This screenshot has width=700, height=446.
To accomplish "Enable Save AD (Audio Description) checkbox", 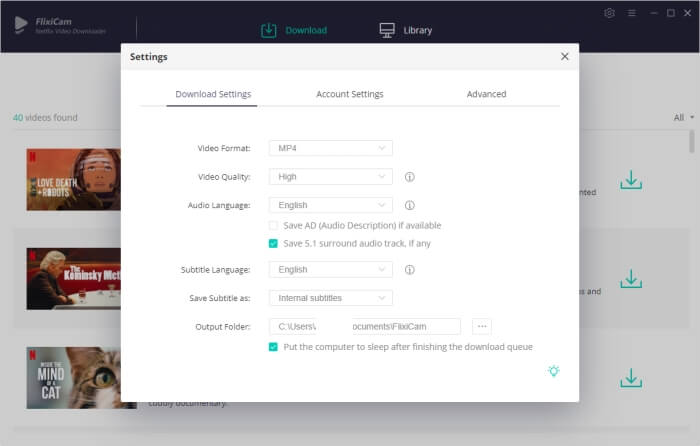I will (x=274, y=226).
